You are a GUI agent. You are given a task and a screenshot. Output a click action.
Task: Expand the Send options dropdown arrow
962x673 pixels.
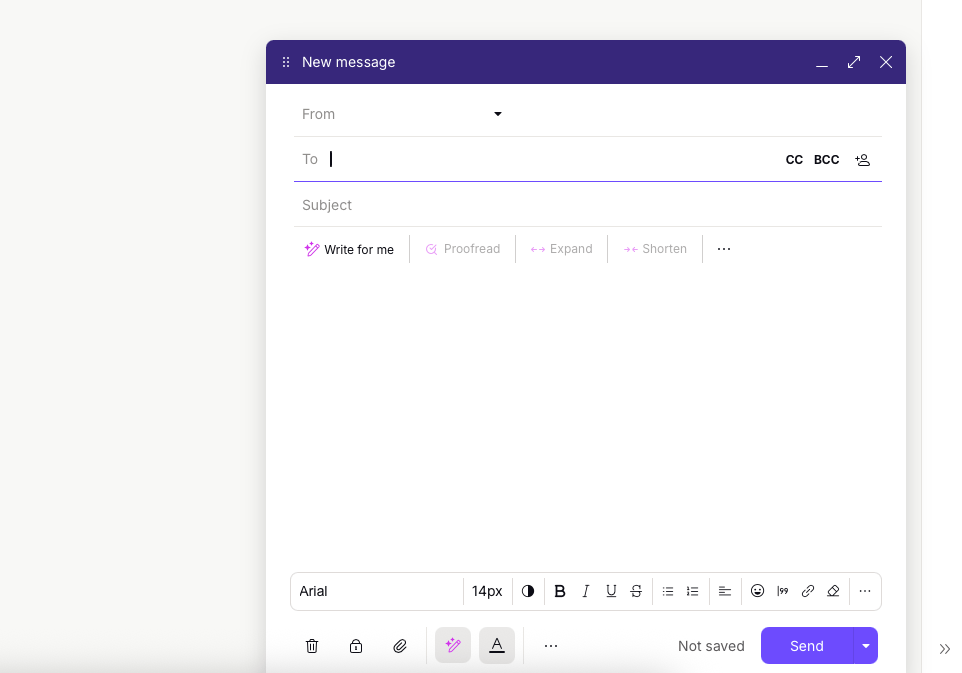[x=866, y=646]
